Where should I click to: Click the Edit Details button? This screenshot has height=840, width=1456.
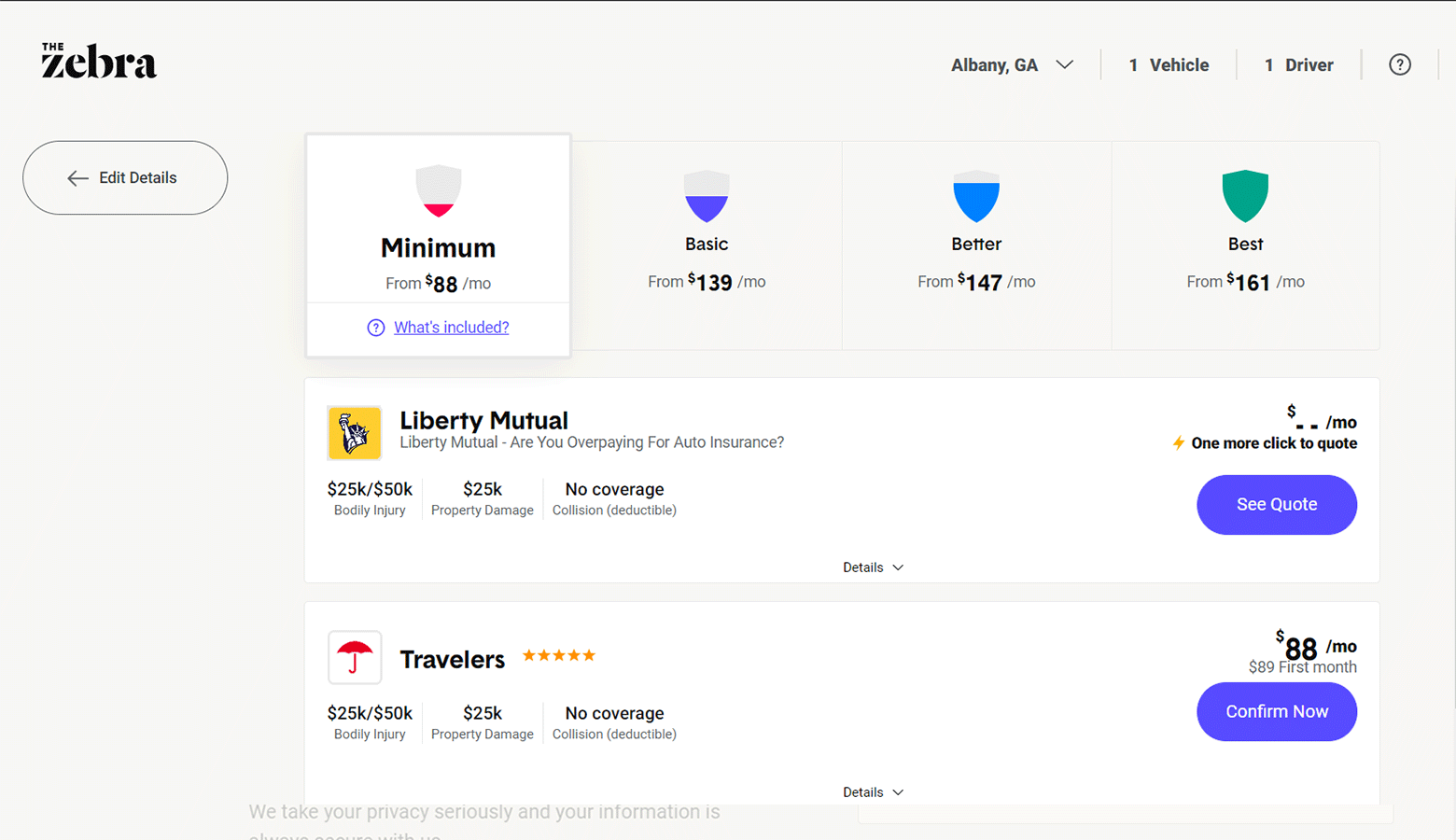tap(125, 177)
